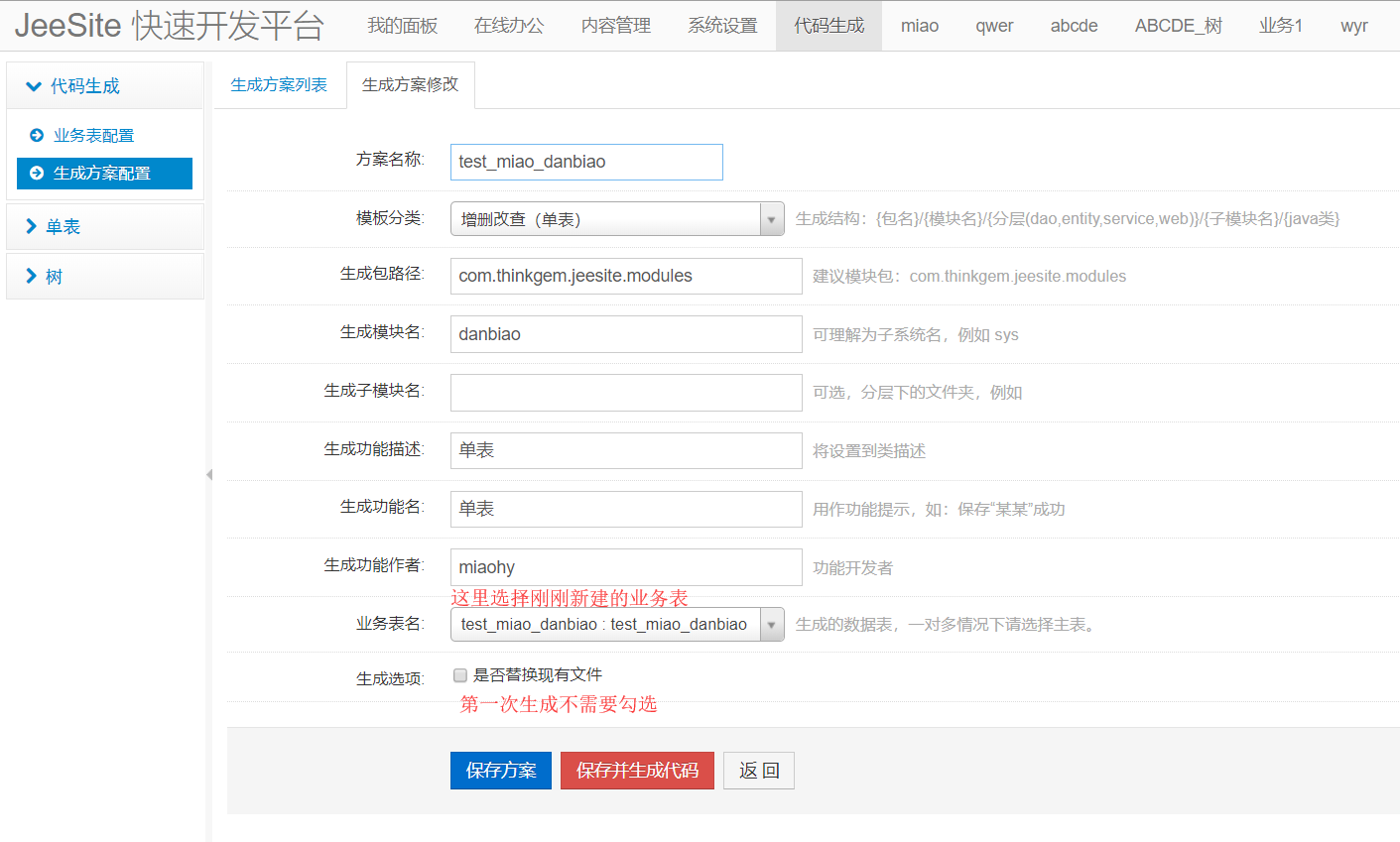1400x842 pixels.
Task: Focus the 方案名称 input field
Action: [x=586, y=162]
